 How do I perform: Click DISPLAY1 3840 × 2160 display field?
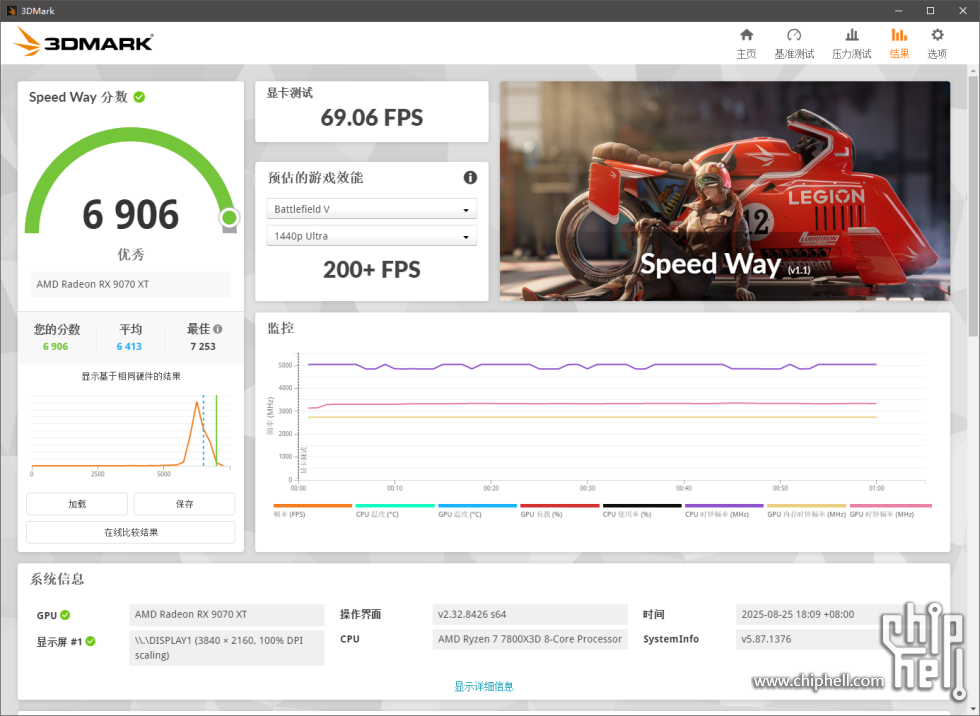point(227,648)
